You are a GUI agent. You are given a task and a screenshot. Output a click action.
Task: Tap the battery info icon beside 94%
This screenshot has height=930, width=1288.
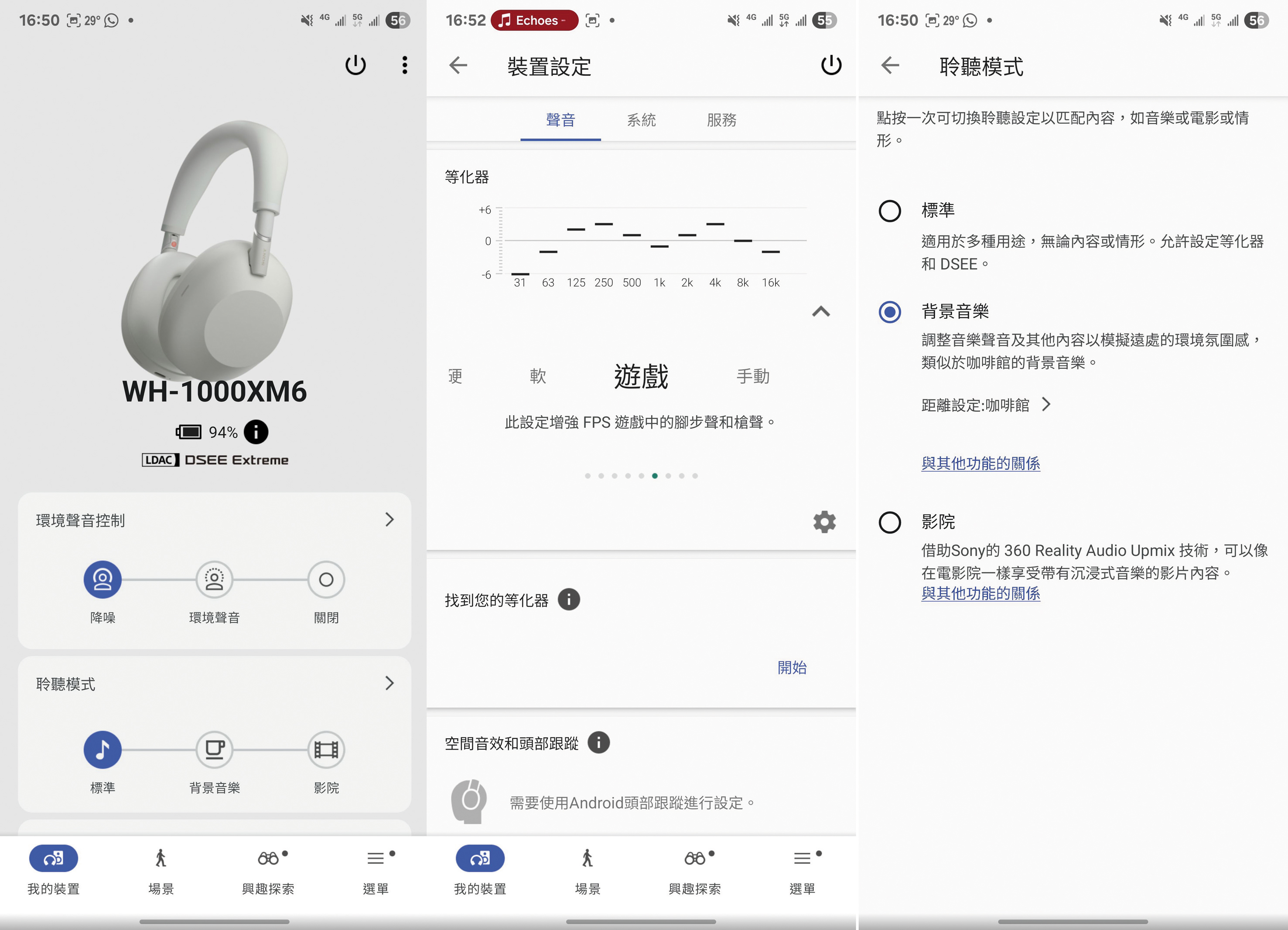[256, 432]
